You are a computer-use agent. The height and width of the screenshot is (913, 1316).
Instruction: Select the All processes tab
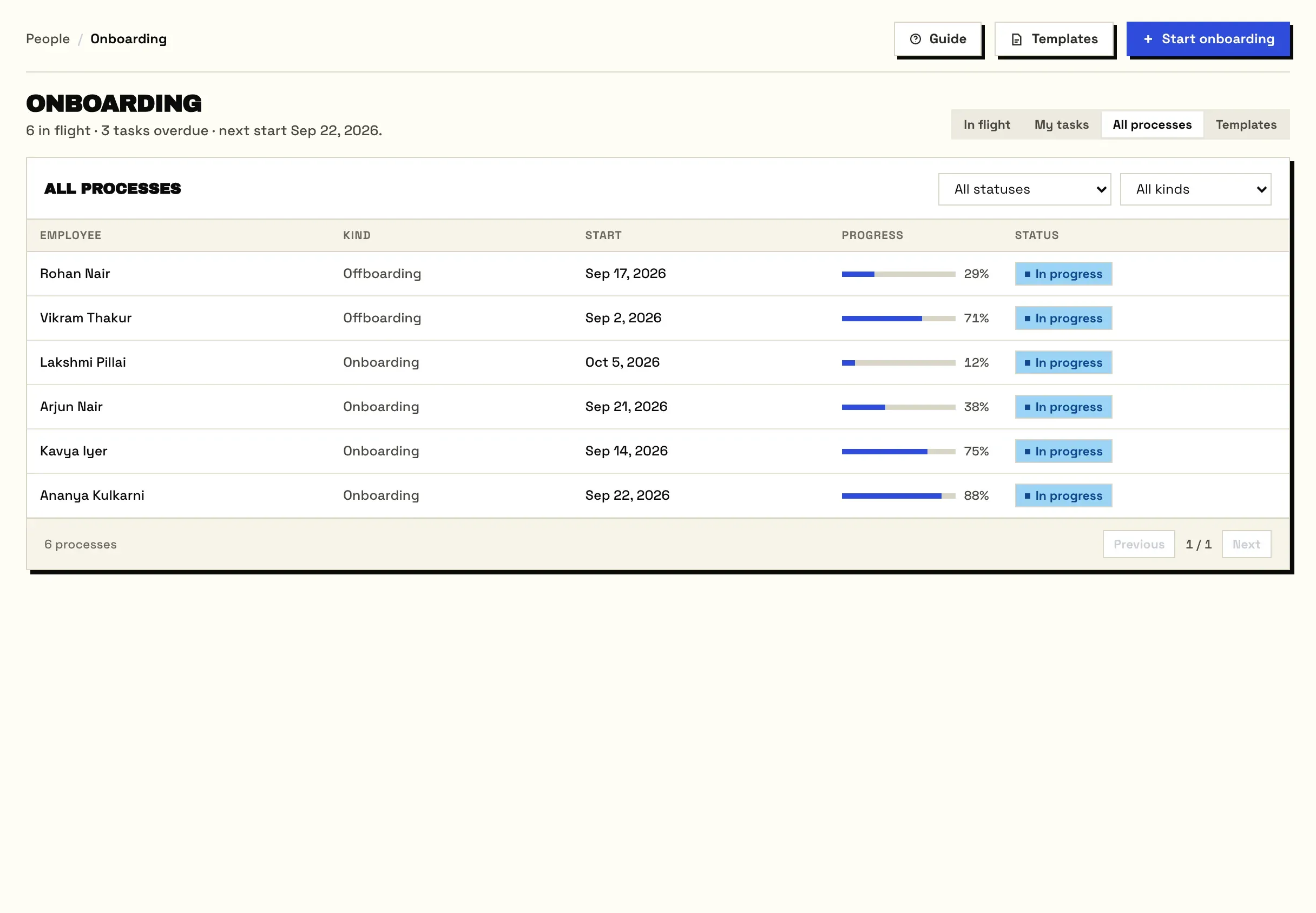point(1153,125)
